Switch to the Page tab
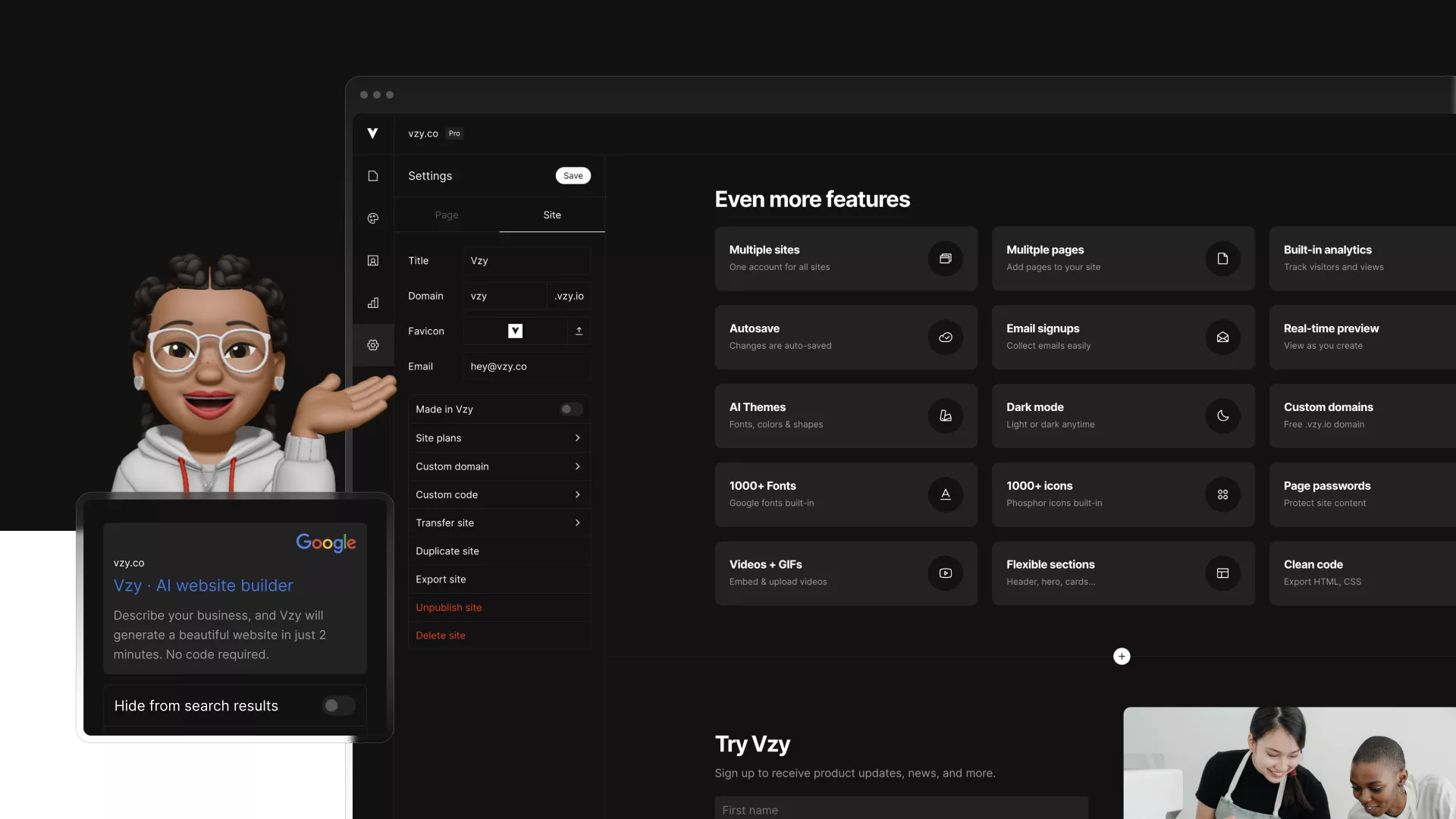Viewport: 1456px width, 819px height. pos(447,215)
